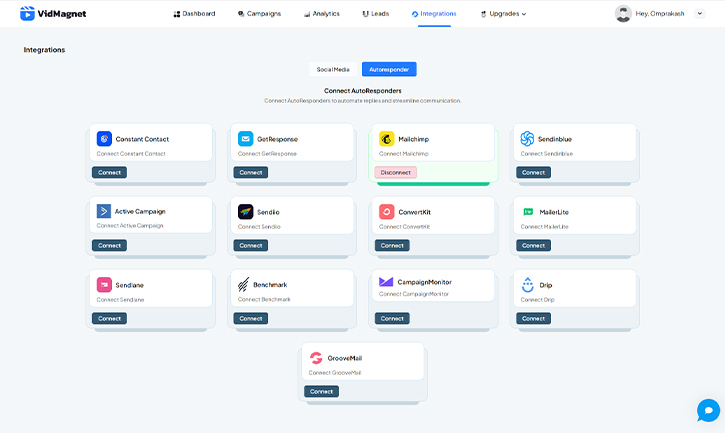This screenshot has width=725, height=433.
Task: Select the Autoresponder tab
Action: (x=389, y=69)
